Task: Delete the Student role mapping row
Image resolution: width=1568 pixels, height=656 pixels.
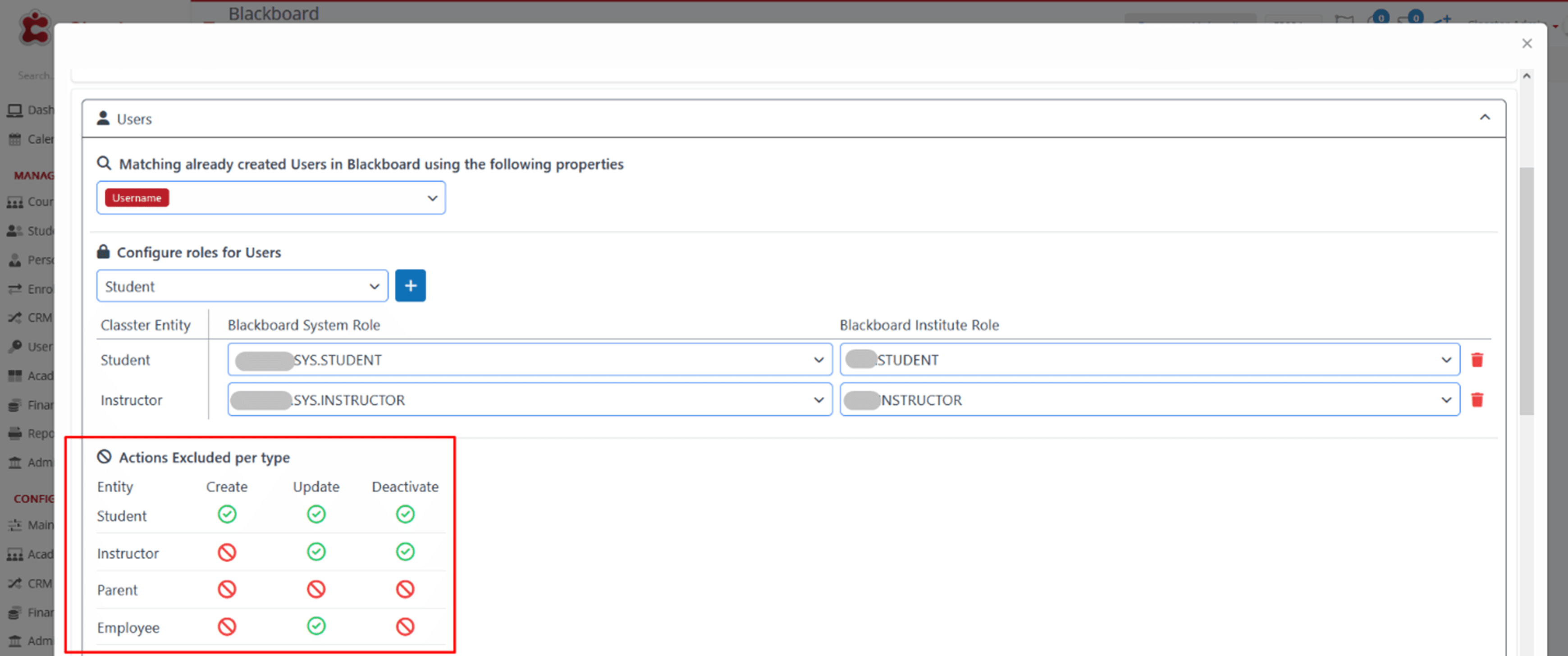Action: 1477,360
